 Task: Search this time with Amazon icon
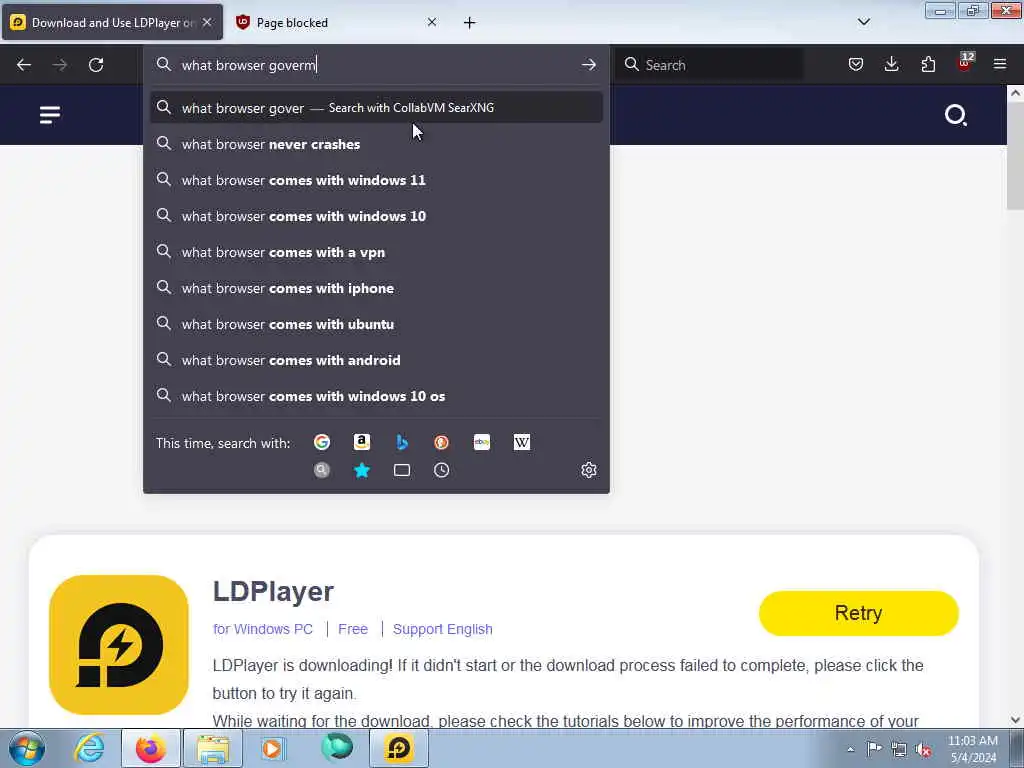pyautogui.click(x=362, y=442)
